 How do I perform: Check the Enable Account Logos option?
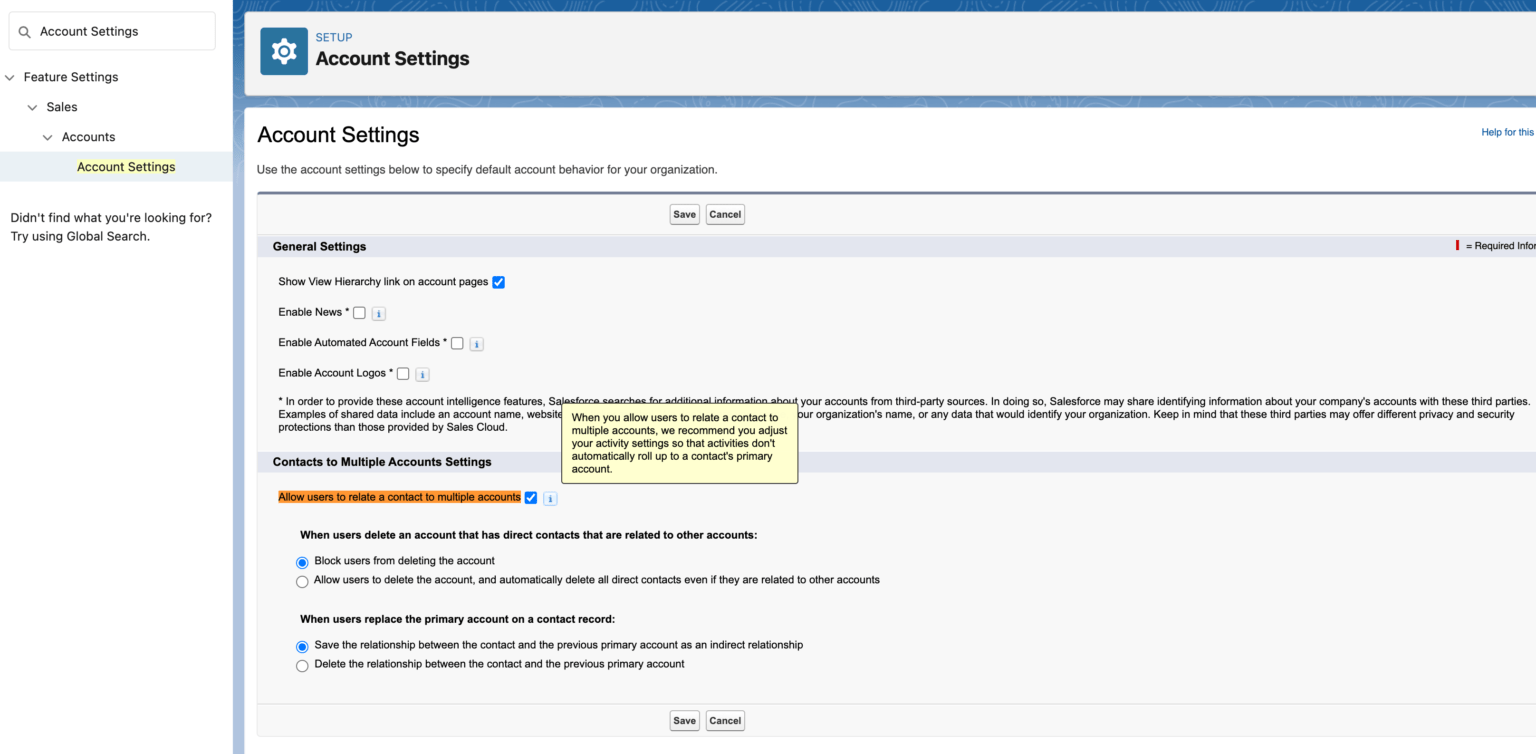coord(402,373)
